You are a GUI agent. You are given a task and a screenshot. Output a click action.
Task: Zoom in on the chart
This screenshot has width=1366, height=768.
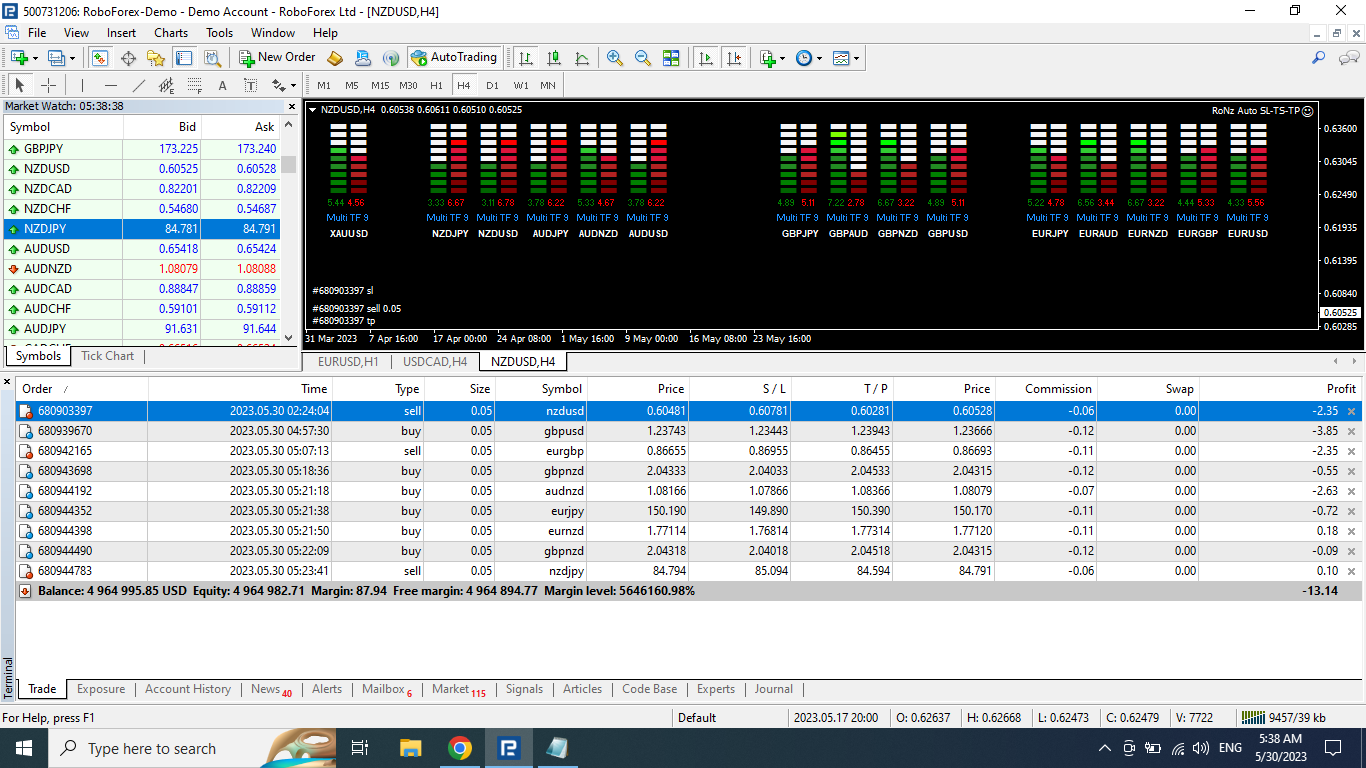615,58
